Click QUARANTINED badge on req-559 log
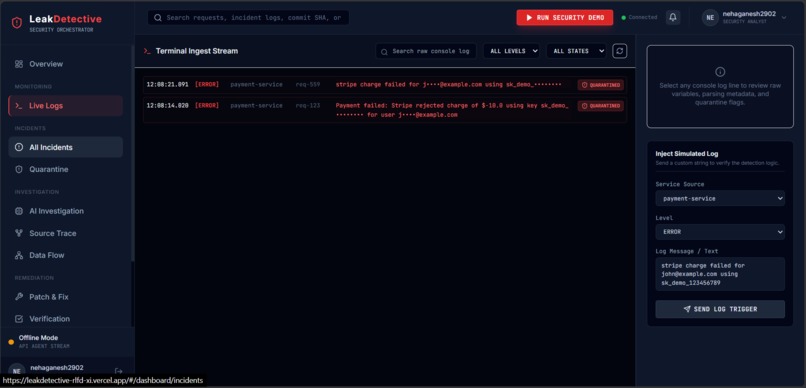 click(x=600, y=85)
